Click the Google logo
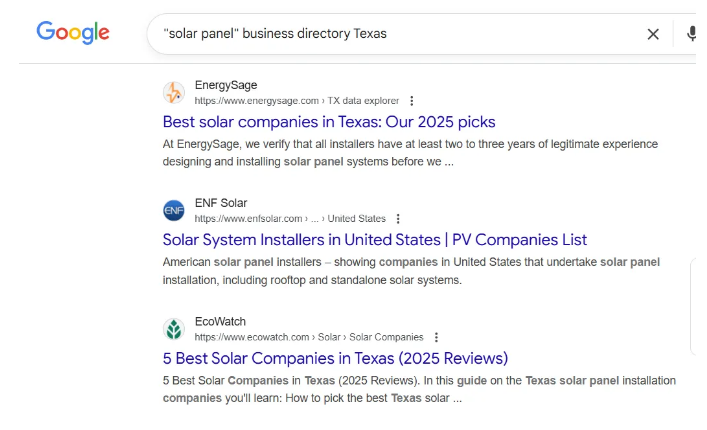Screen dimensions: 707x430 [73, 33]
